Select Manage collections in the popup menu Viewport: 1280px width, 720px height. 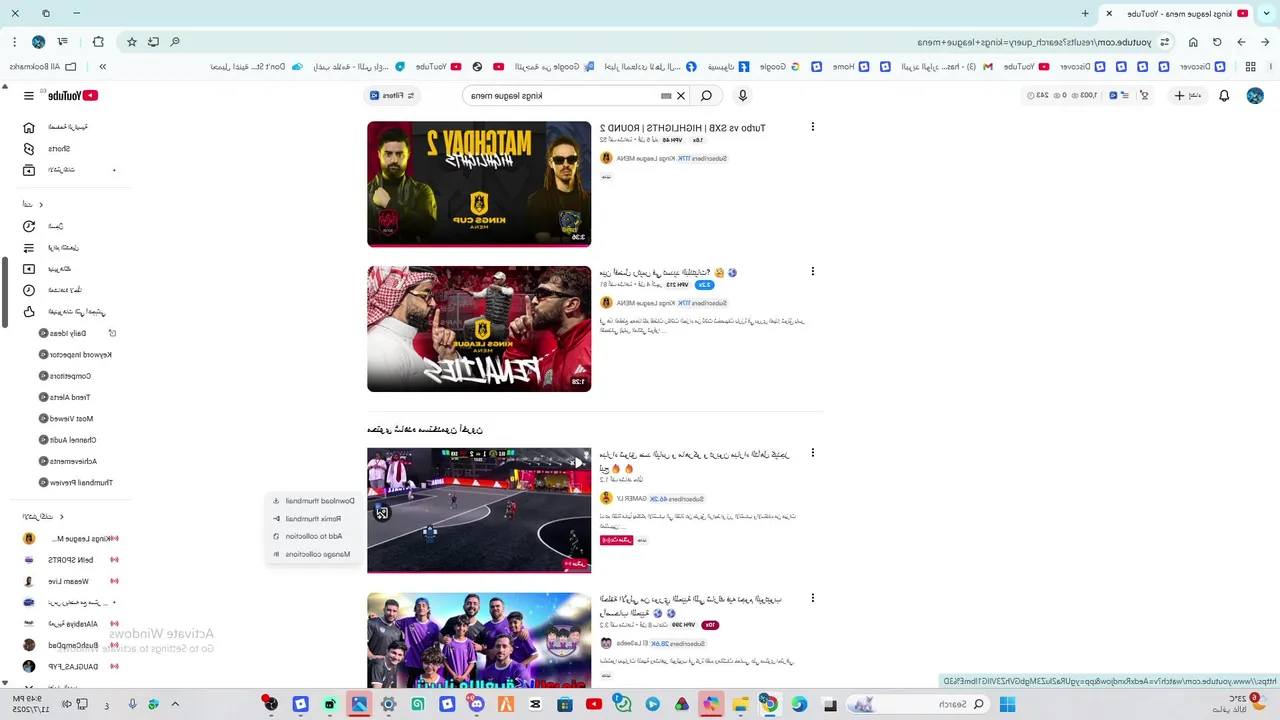tap(313, 554)
